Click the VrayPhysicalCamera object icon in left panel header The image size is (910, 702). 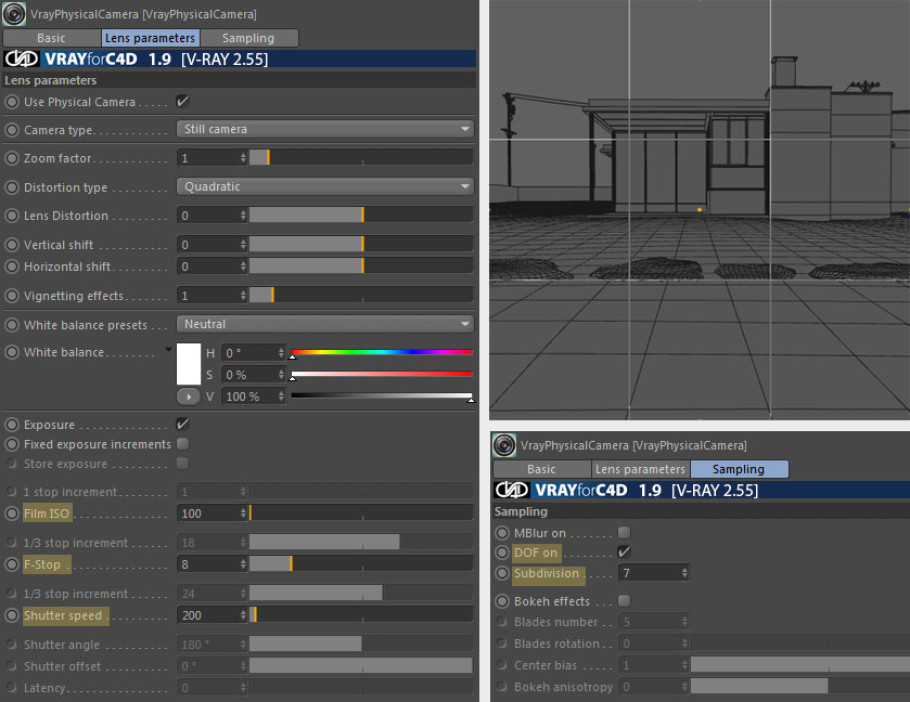(x=13, y=14)
